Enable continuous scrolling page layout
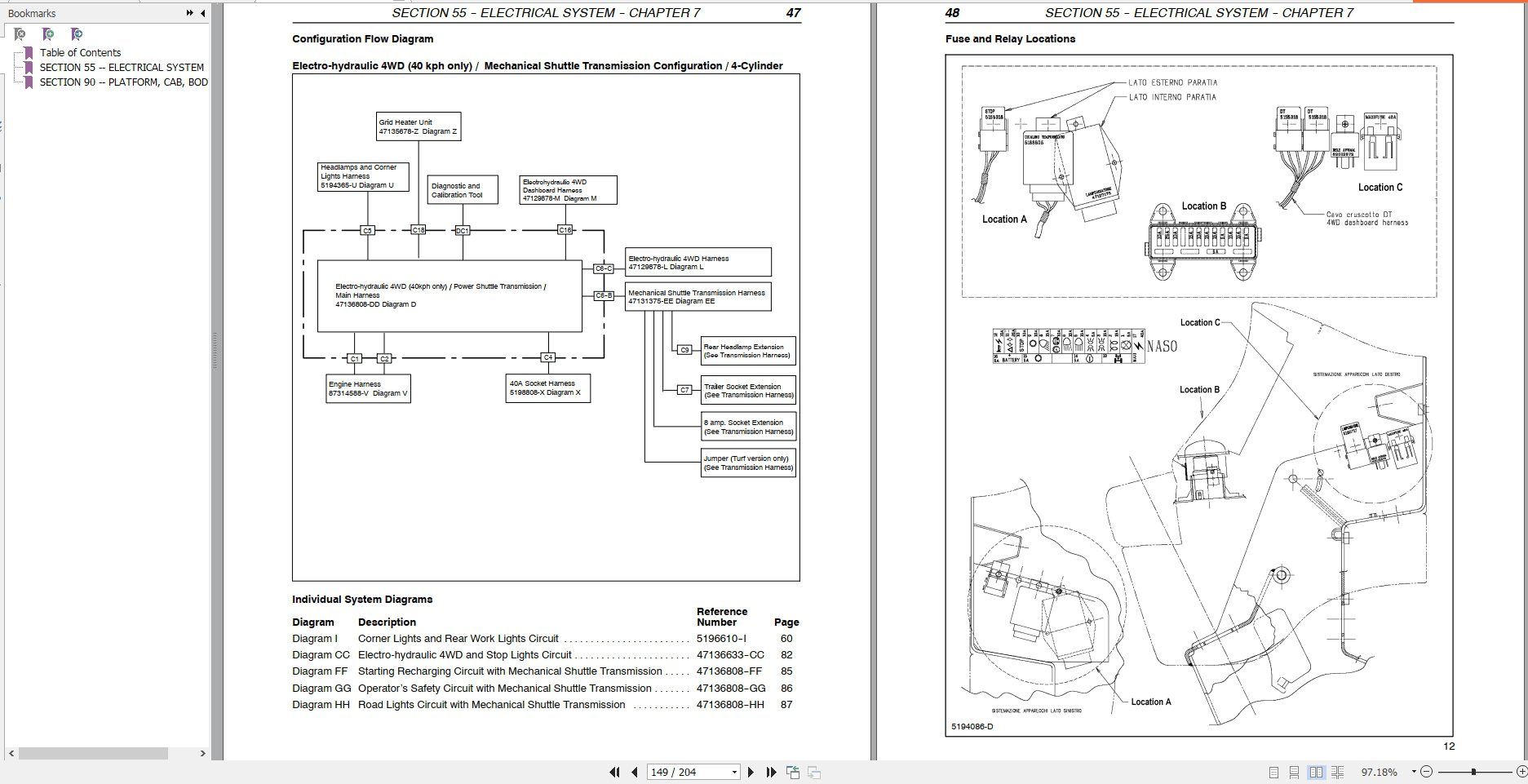Viewport: 1528px width, 784px height. tap(1295, 771)
